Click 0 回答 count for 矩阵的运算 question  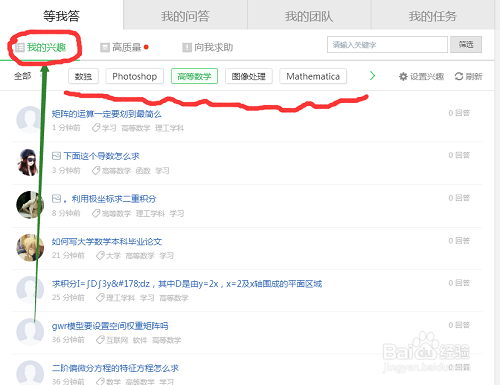pyautogui.click(x=459, y=113)
